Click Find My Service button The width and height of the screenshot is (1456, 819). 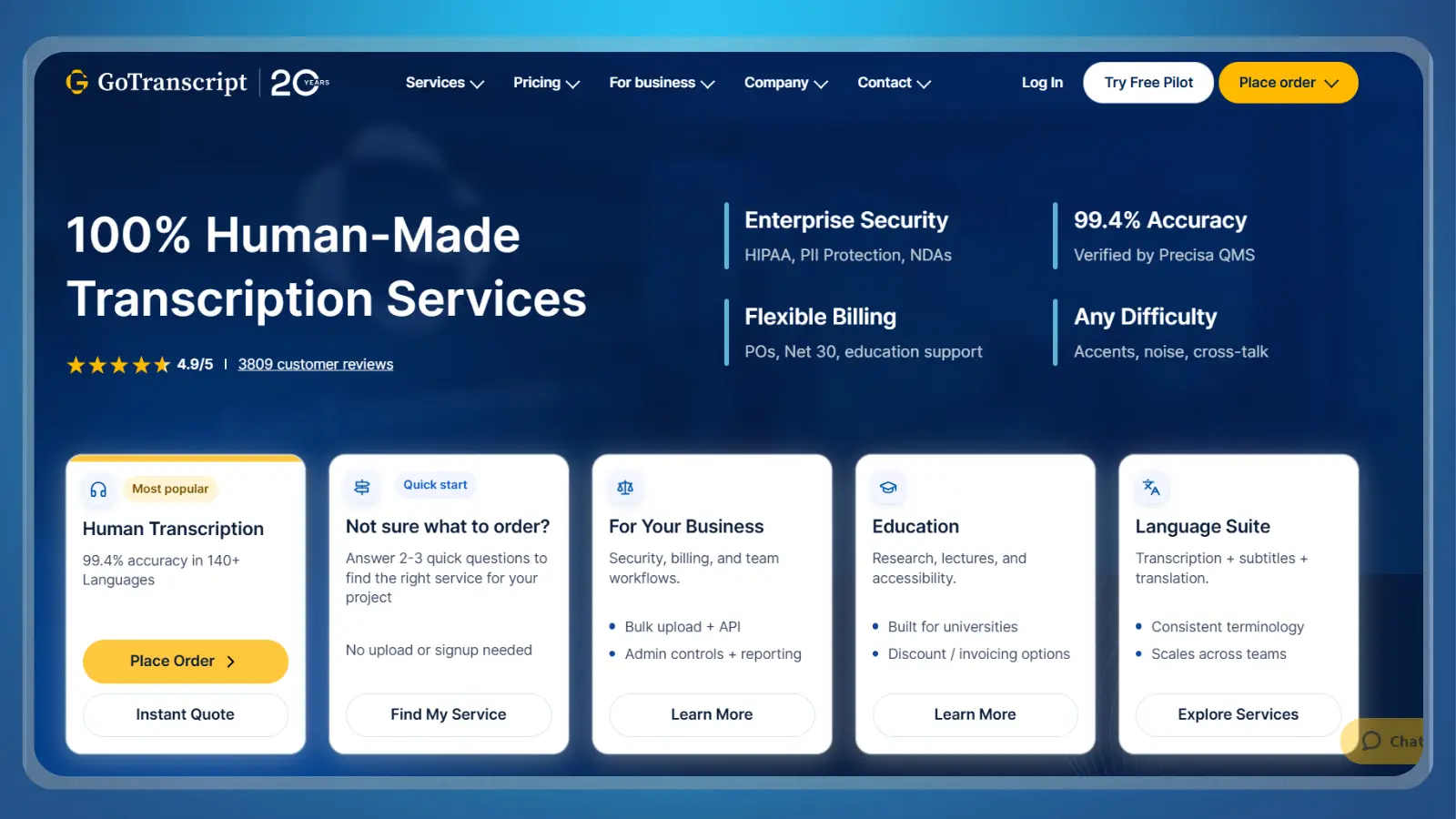coord(449,714)
